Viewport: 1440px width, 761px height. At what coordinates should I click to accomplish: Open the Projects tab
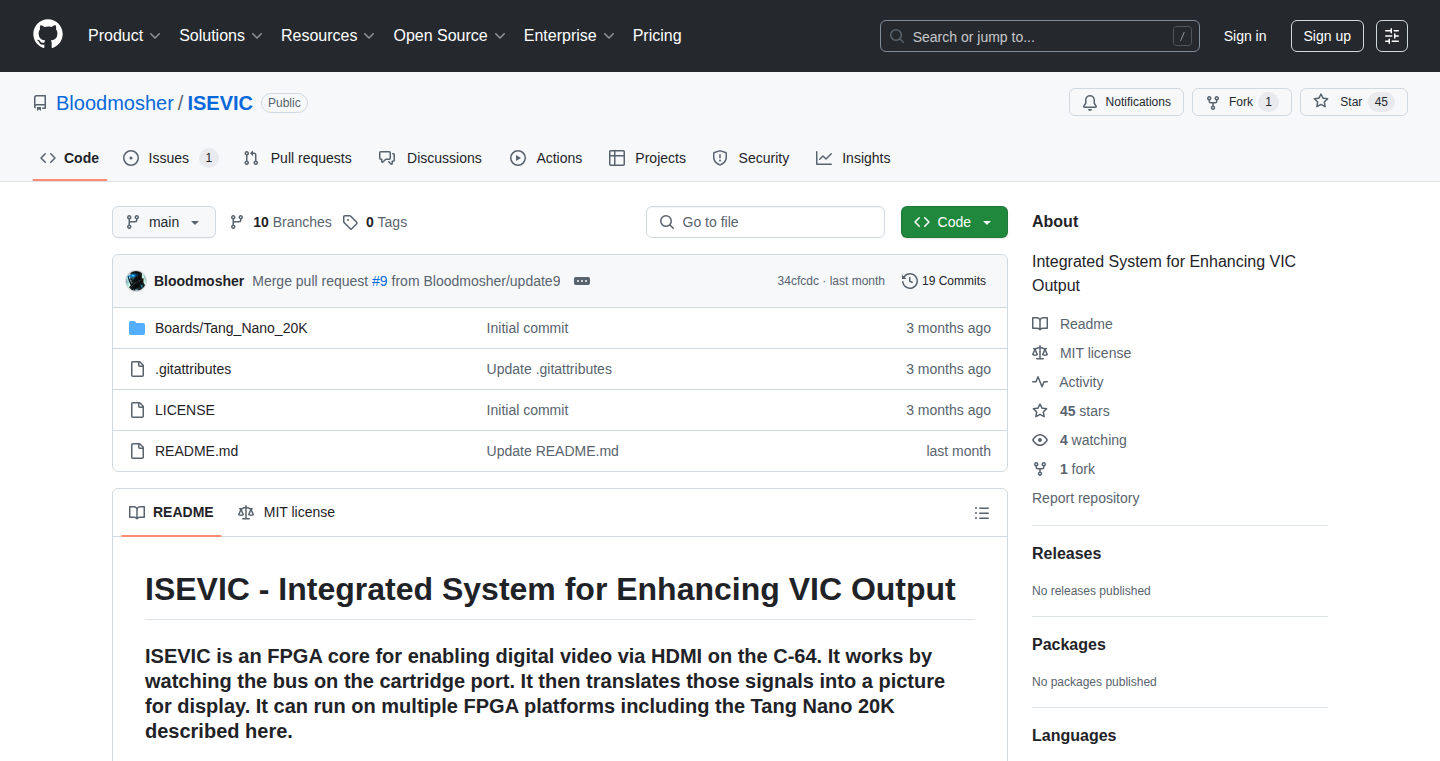tap(647, 158)
